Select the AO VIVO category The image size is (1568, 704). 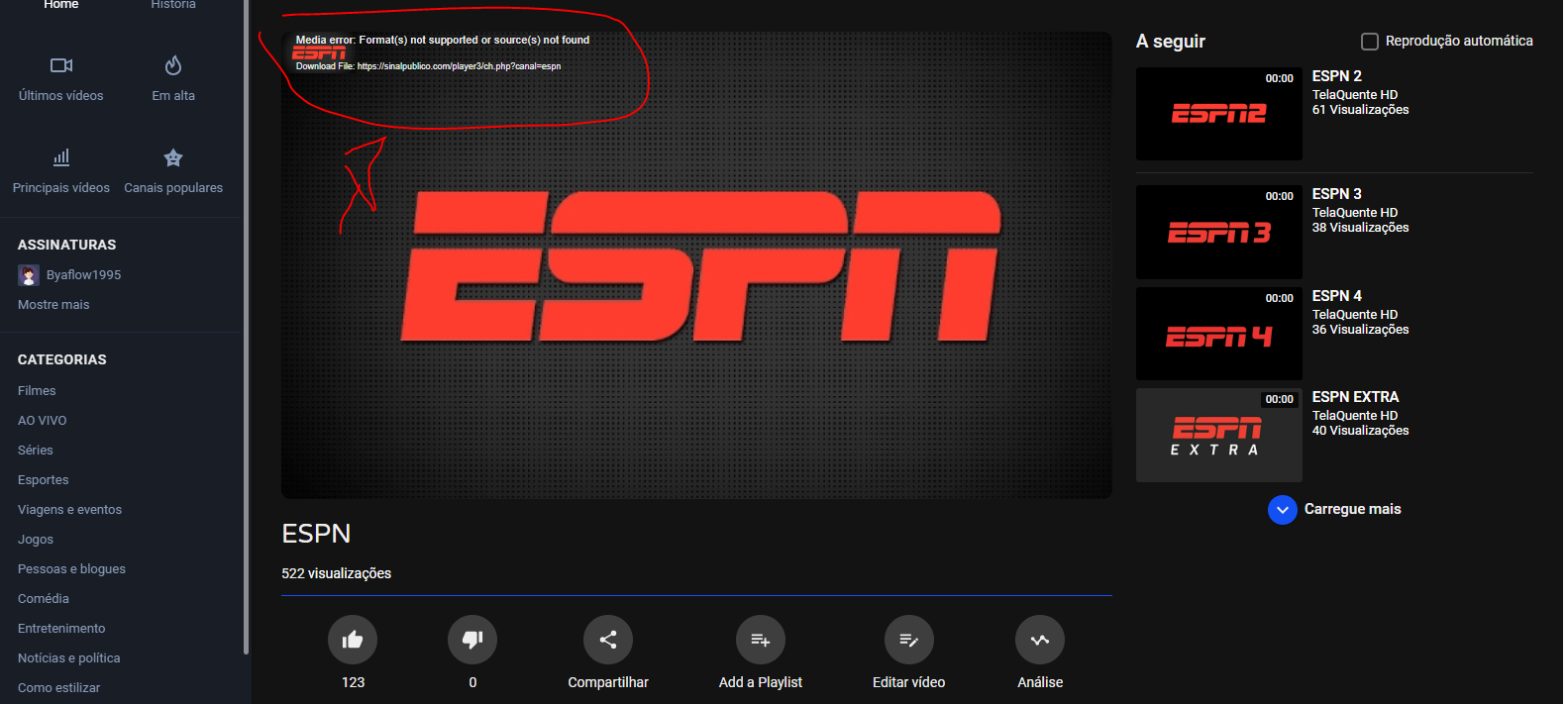(x=43, y=421)
